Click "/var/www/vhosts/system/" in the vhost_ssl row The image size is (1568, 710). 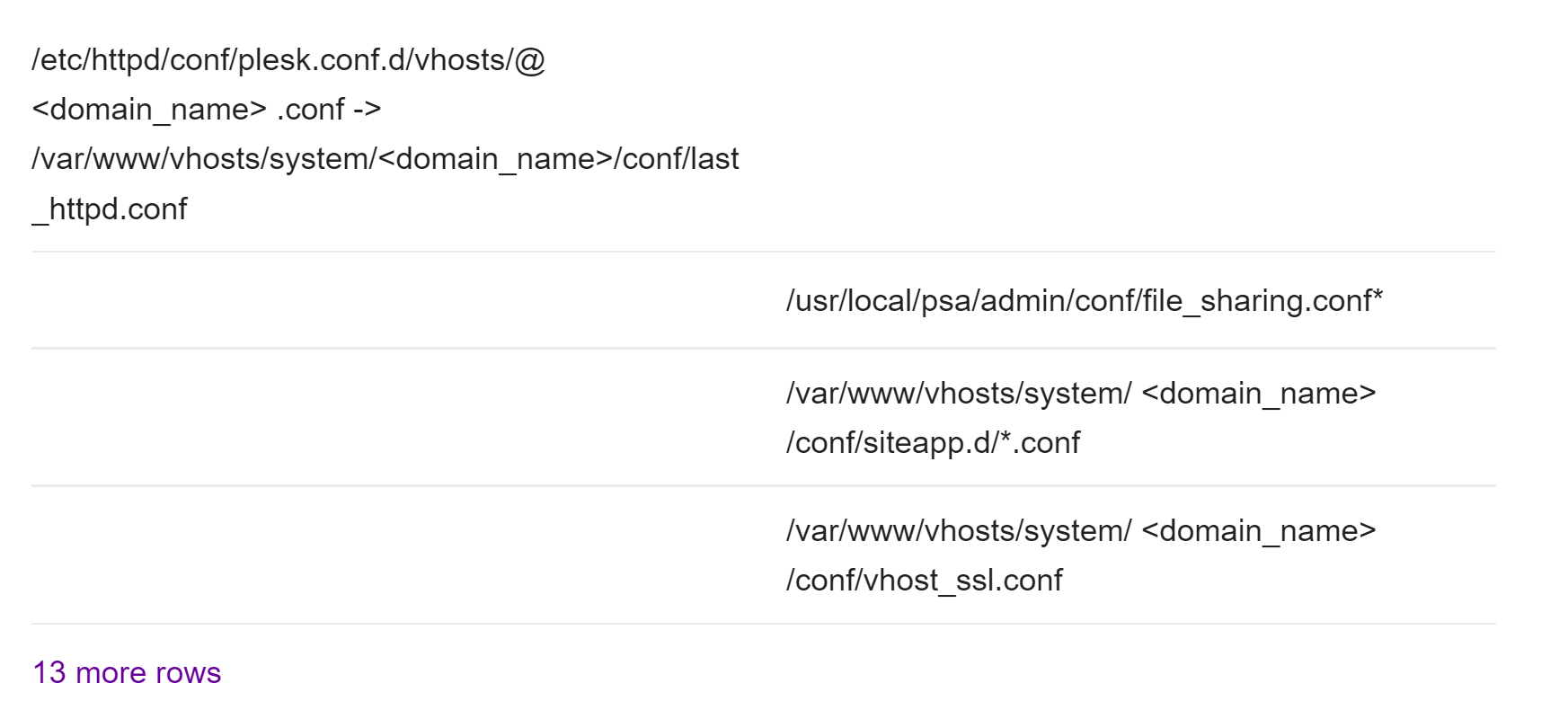click(958, 531)
